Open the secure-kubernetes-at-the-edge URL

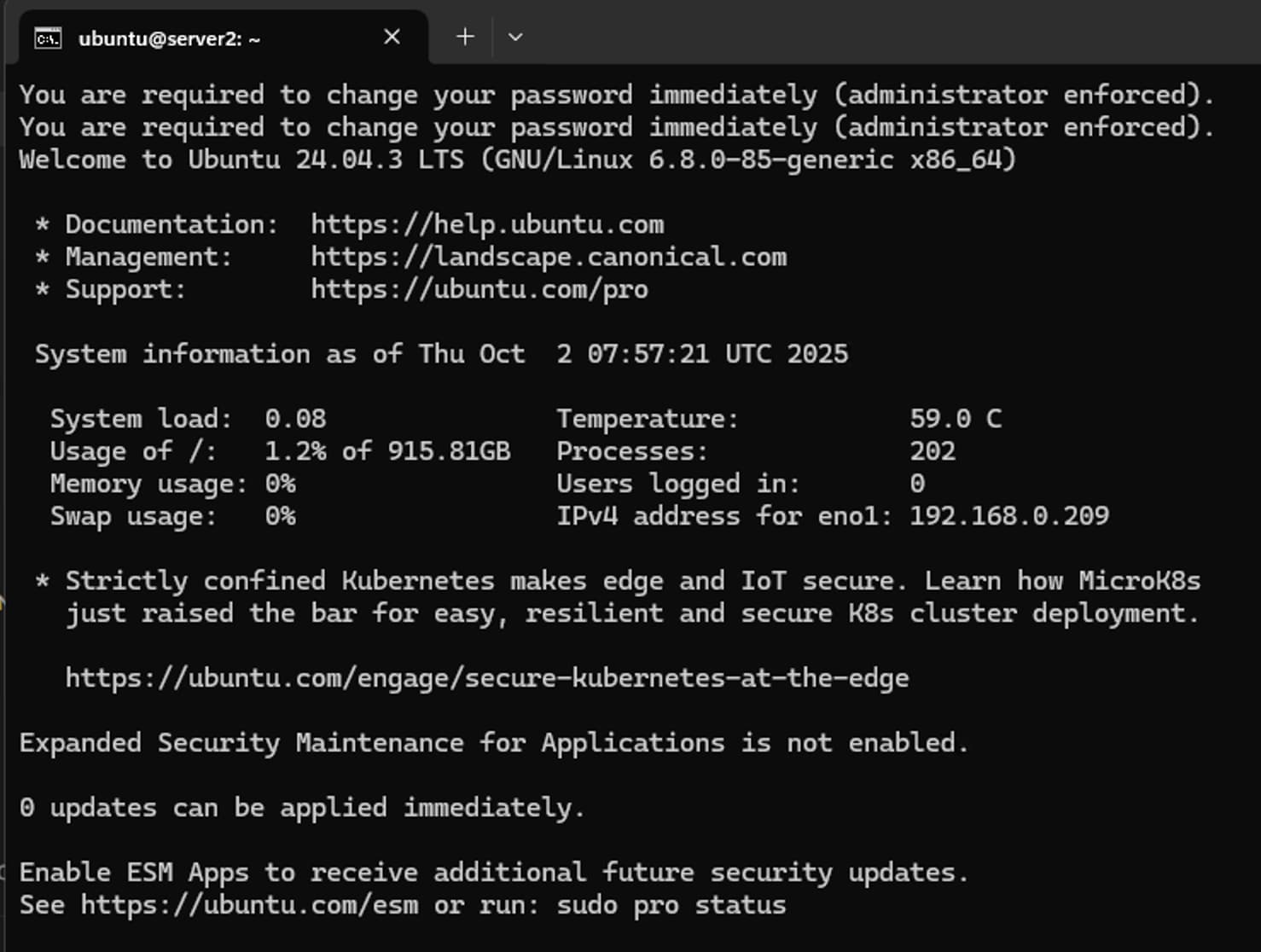pos(486,678)
